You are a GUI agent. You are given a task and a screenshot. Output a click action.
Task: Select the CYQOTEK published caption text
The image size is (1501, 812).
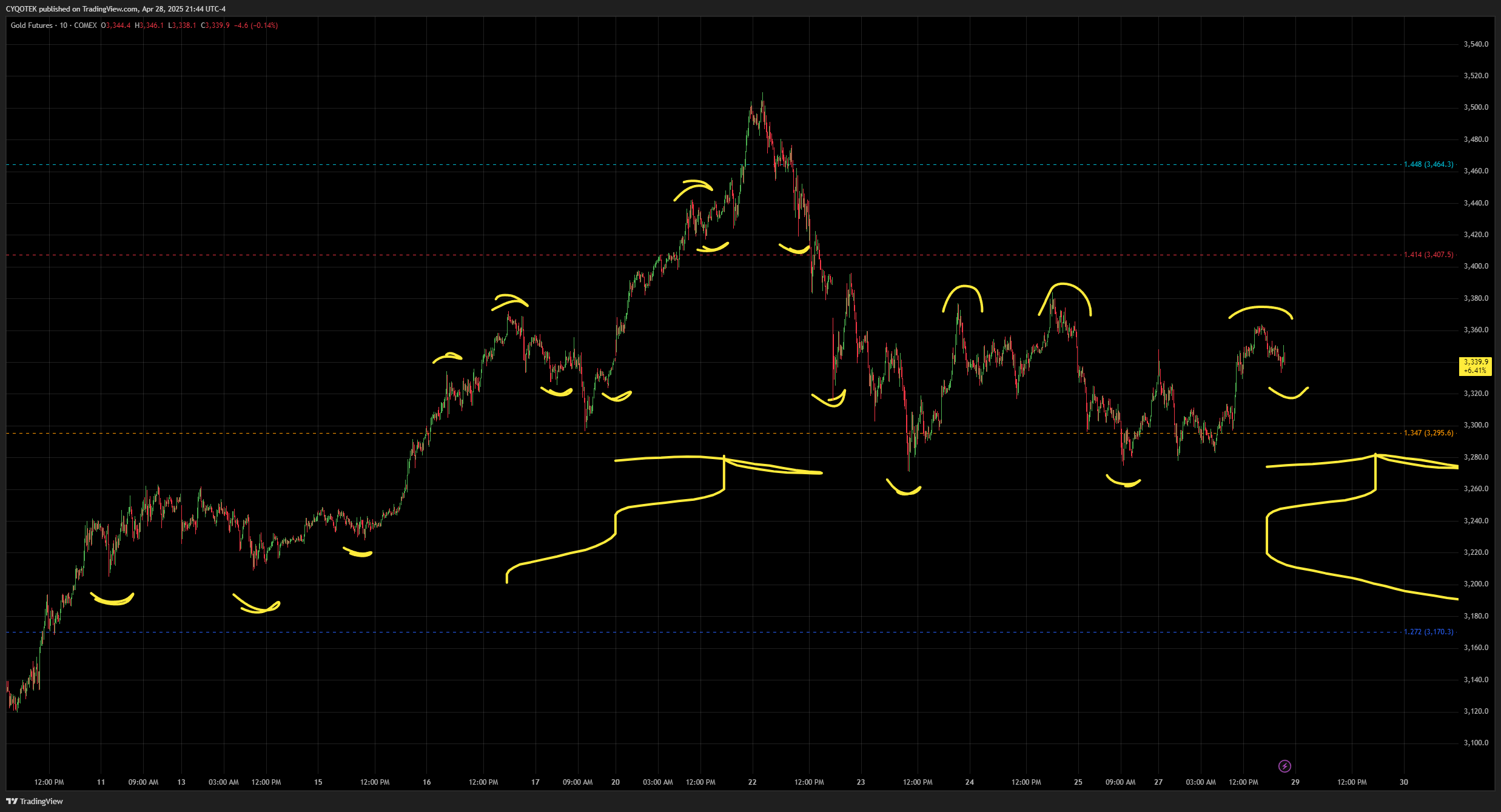[x=115, y=9]
